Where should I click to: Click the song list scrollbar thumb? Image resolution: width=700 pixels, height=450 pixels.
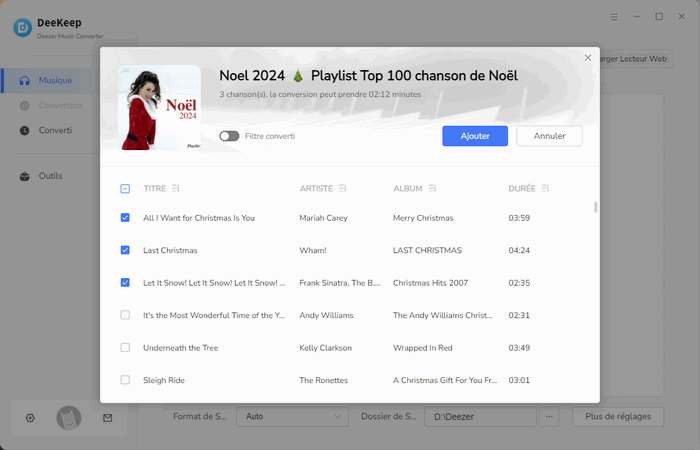(596, 207)
